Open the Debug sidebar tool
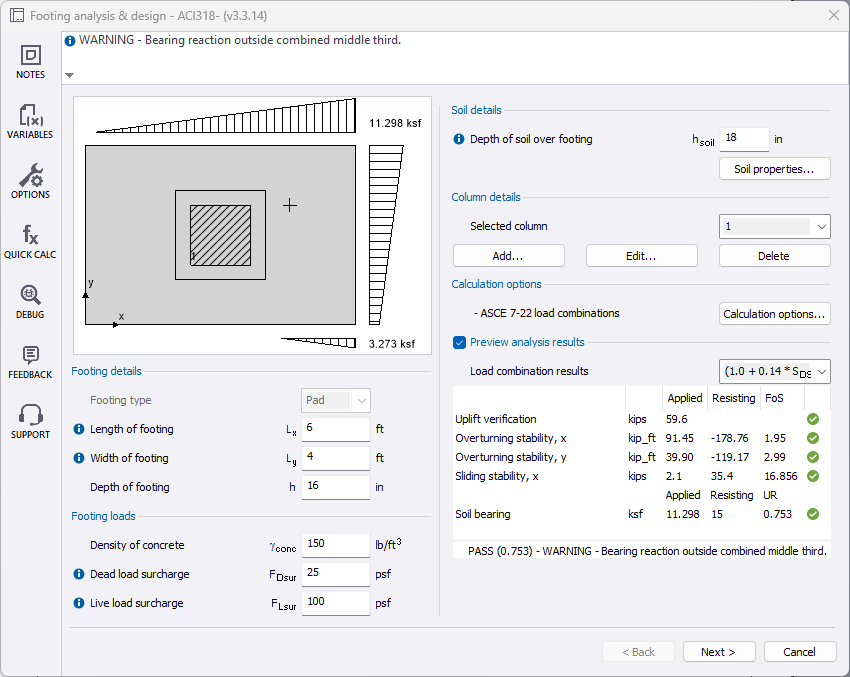Image resolution: width=850 pixels, height=677 pixels. [30, 301]
